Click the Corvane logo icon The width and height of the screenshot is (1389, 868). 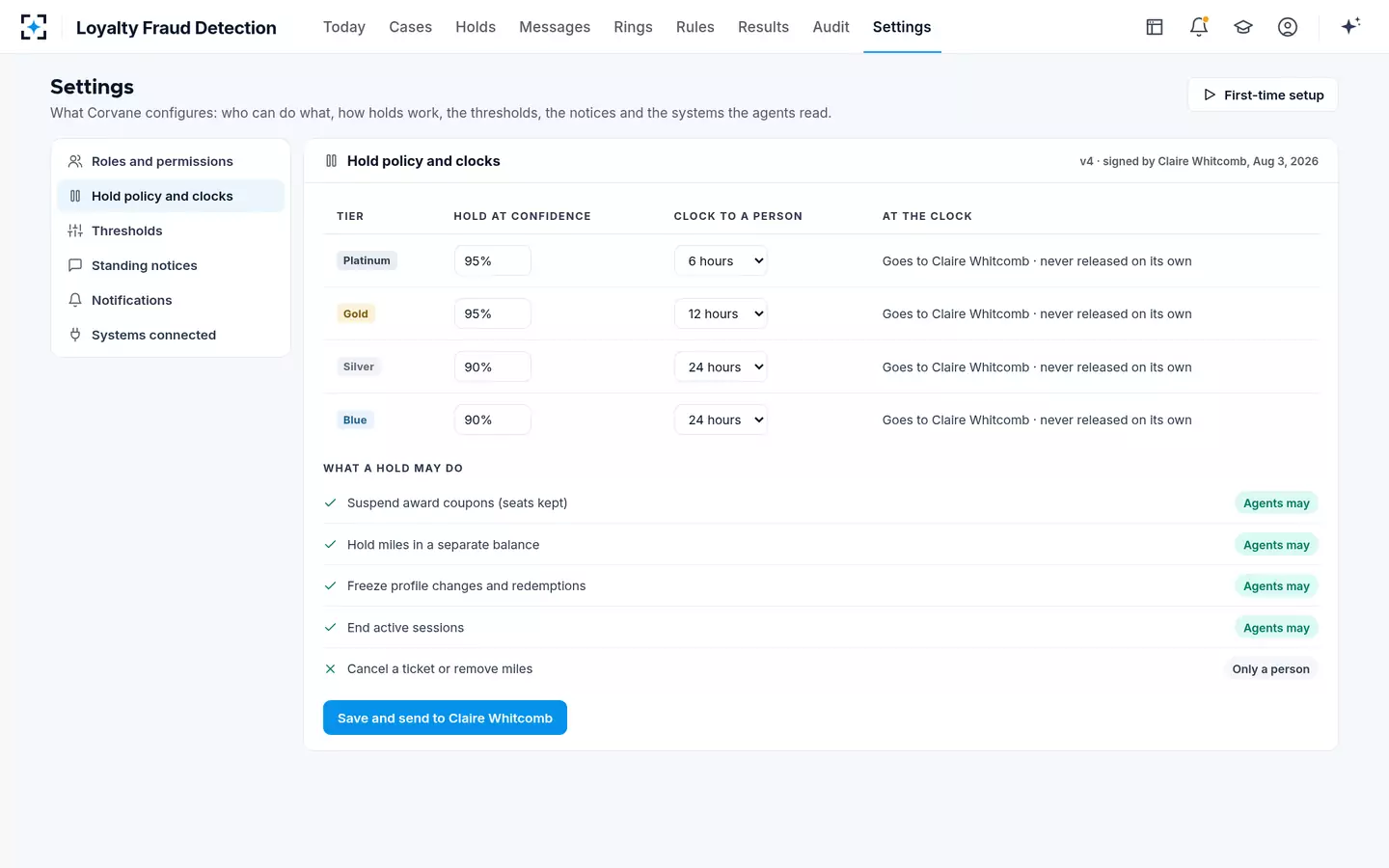[34, 27]
